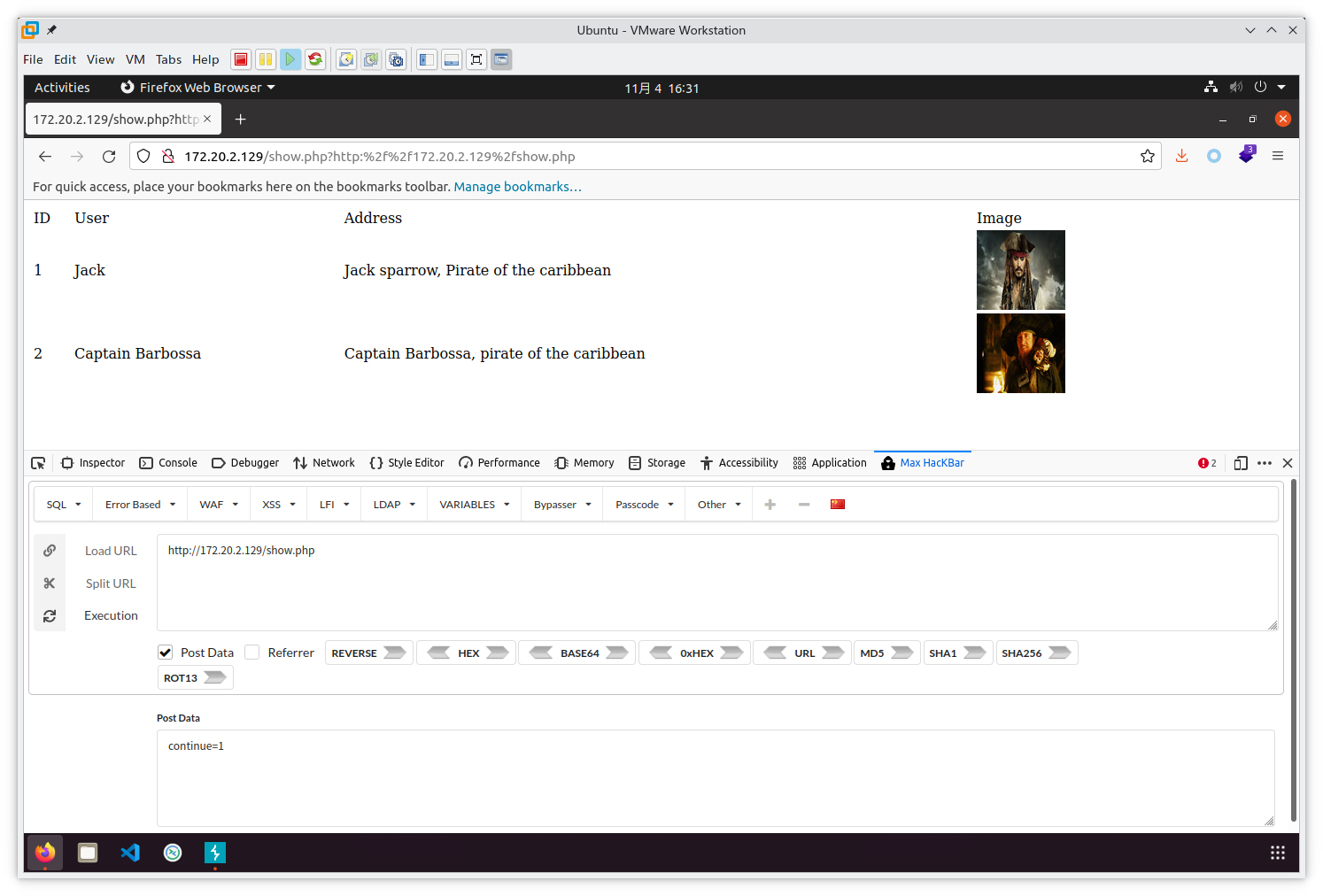
Task: Click the Post Data text area
Action: tap(716, 778)
